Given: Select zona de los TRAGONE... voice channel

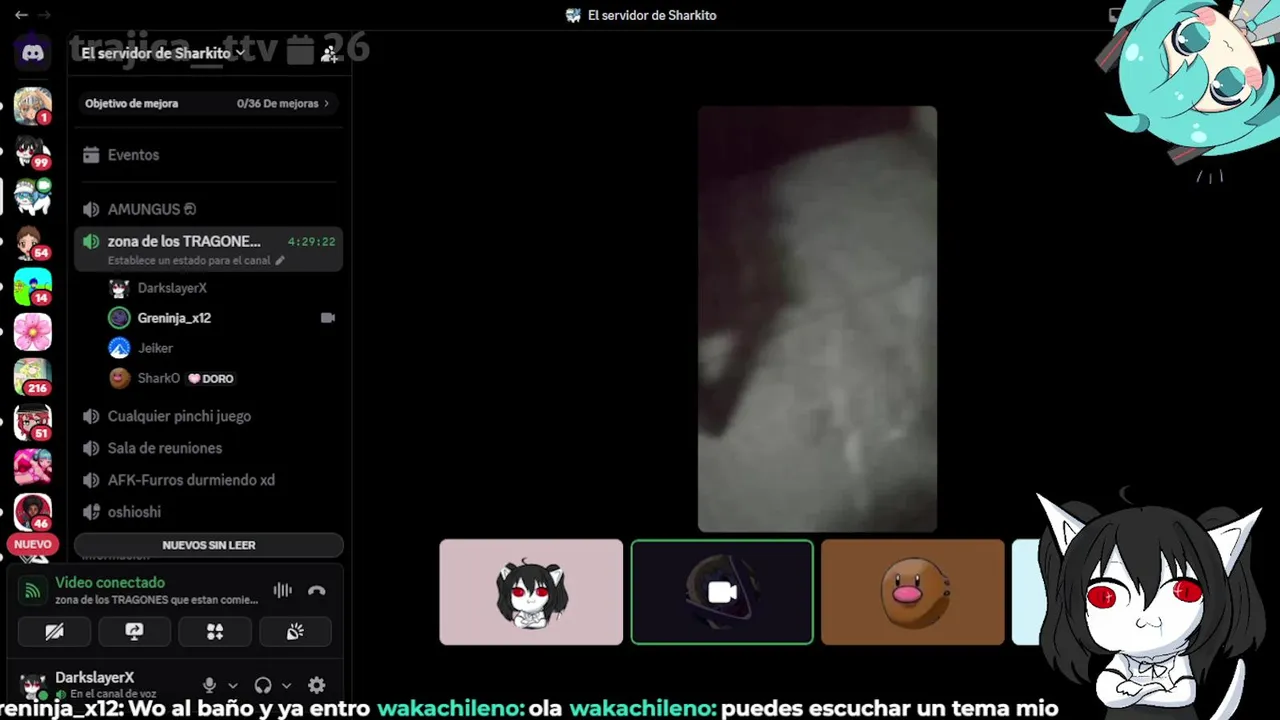Looking at the screenshot, I should point(208,248).
